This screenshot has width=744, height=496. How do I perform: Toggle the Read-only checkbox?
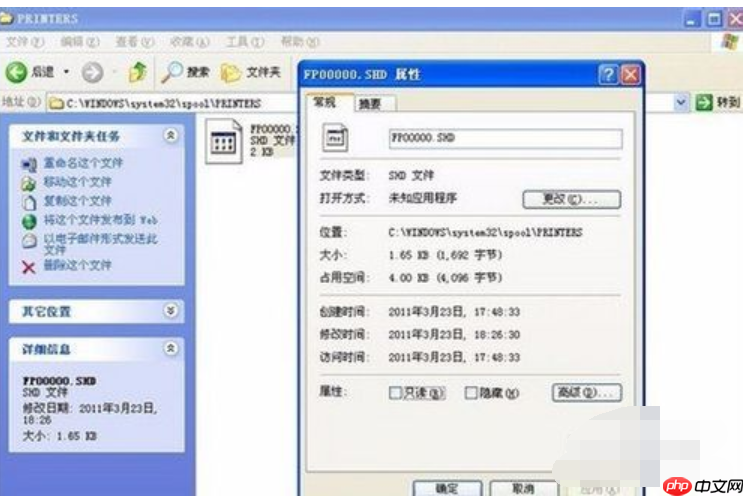click(395, 393)
